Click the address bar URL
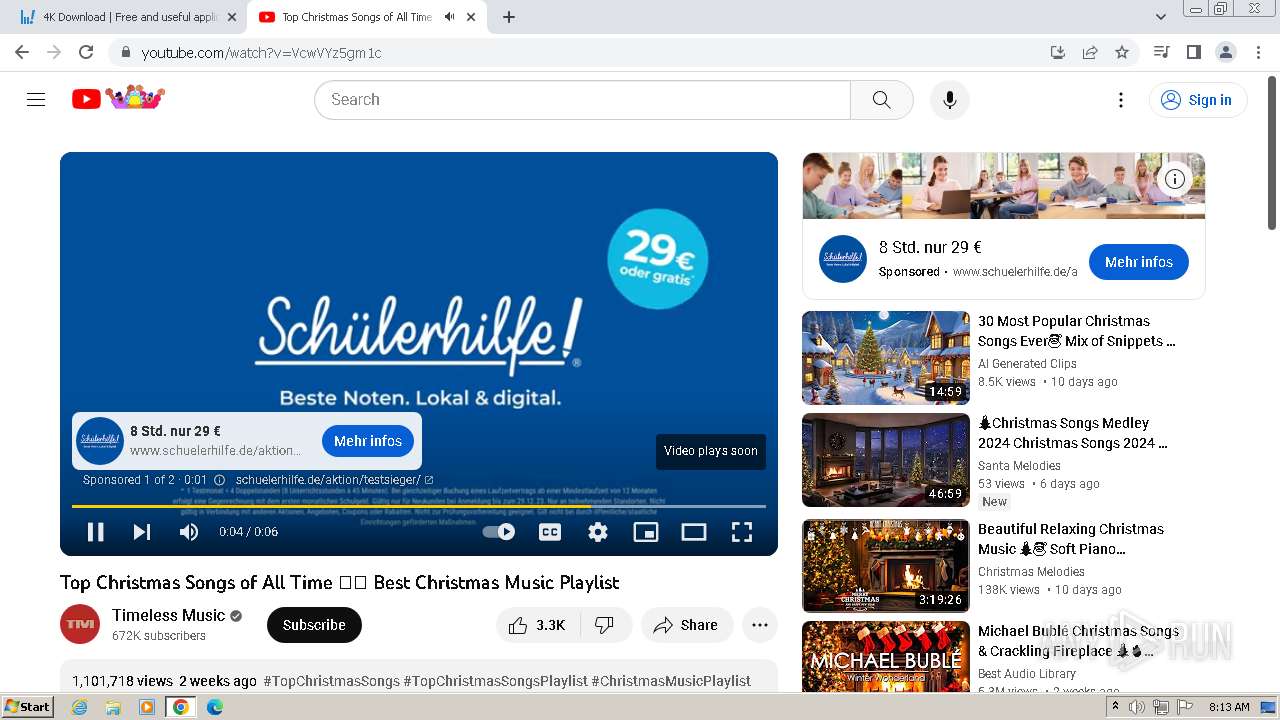 (x=261, y=53)
